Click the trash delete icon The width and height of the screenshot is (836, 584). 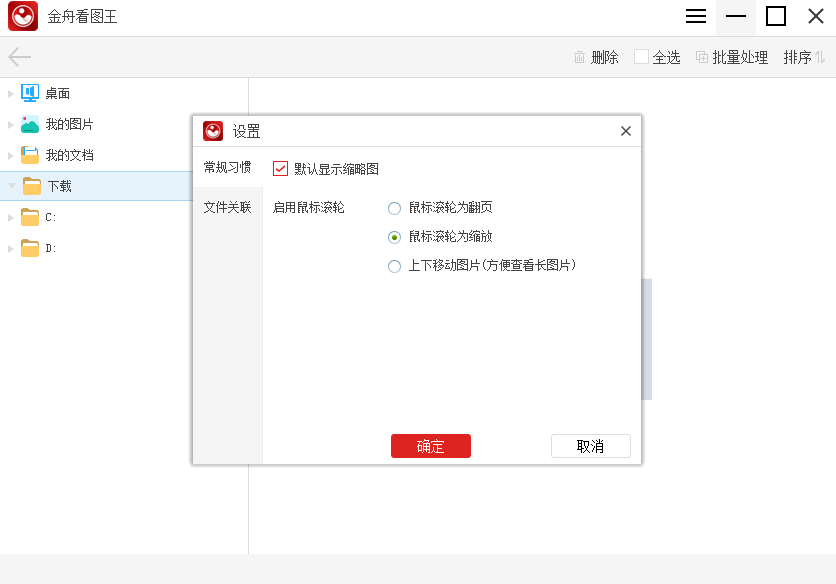579,57
